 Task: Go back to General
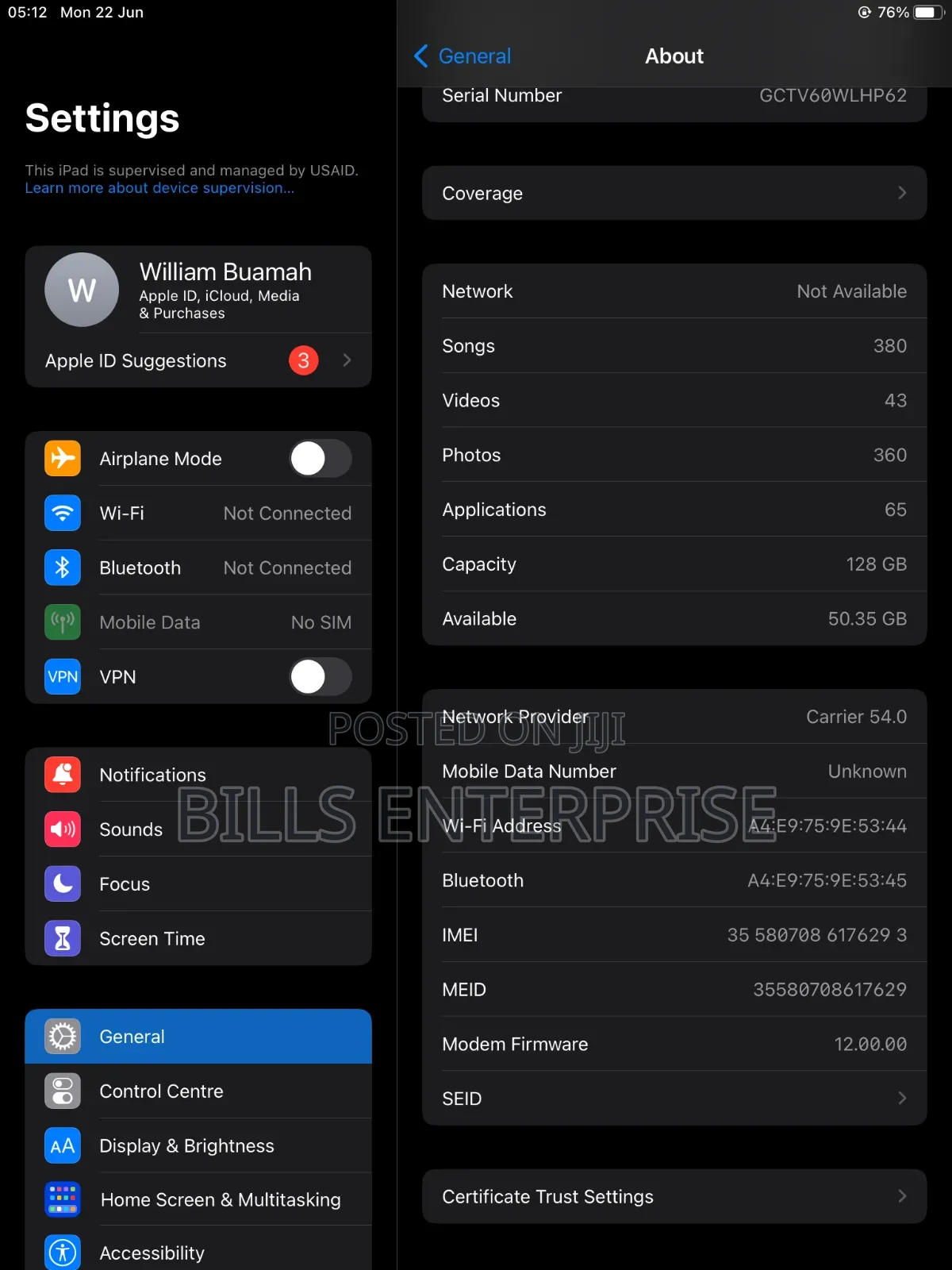(x=463, y=56)
